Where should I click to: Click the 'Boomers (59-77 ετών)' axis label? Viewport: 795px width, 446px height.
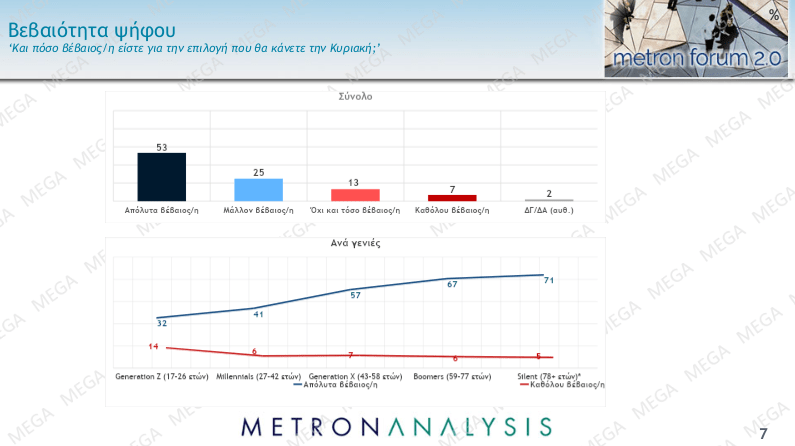[452, 376]
